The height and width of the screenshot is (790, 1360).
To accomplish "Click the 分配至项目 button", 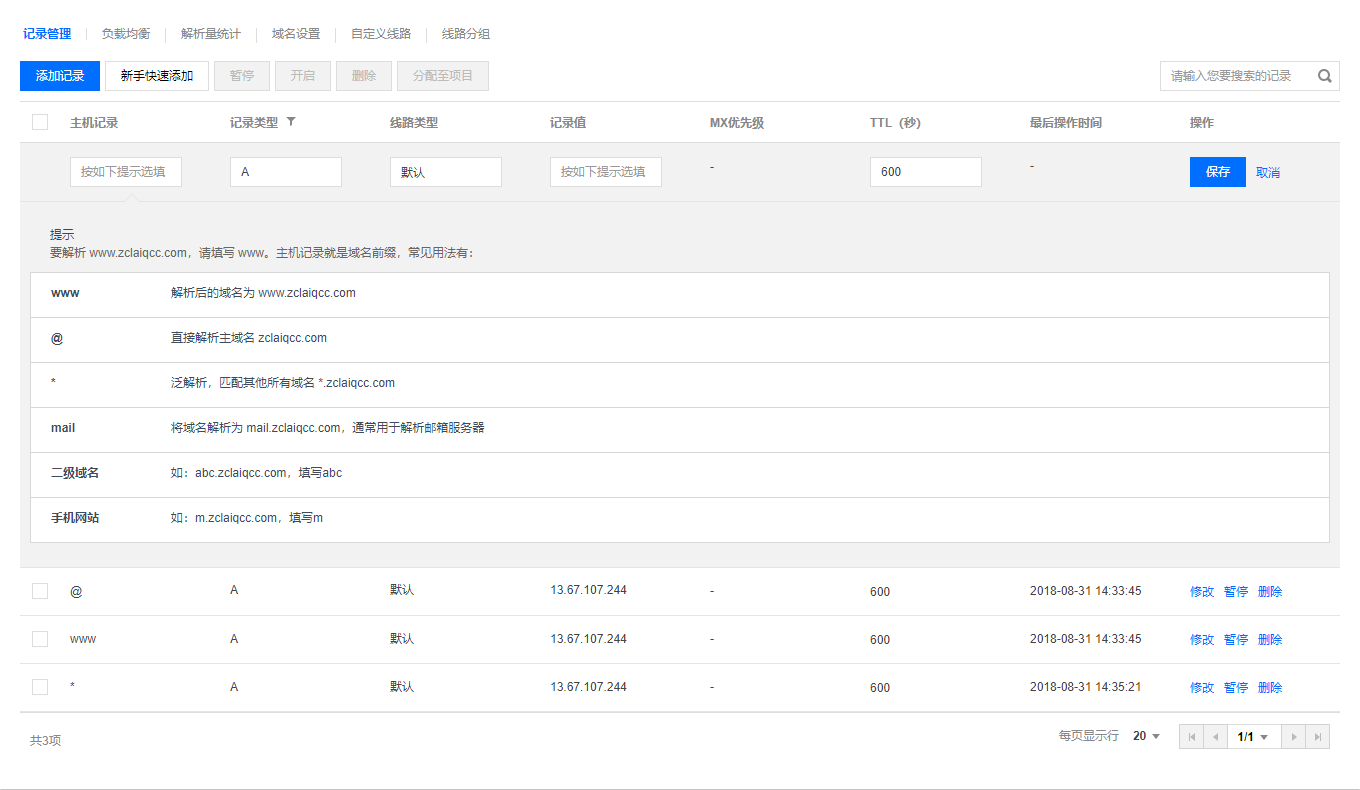I will tap(443, 76).
